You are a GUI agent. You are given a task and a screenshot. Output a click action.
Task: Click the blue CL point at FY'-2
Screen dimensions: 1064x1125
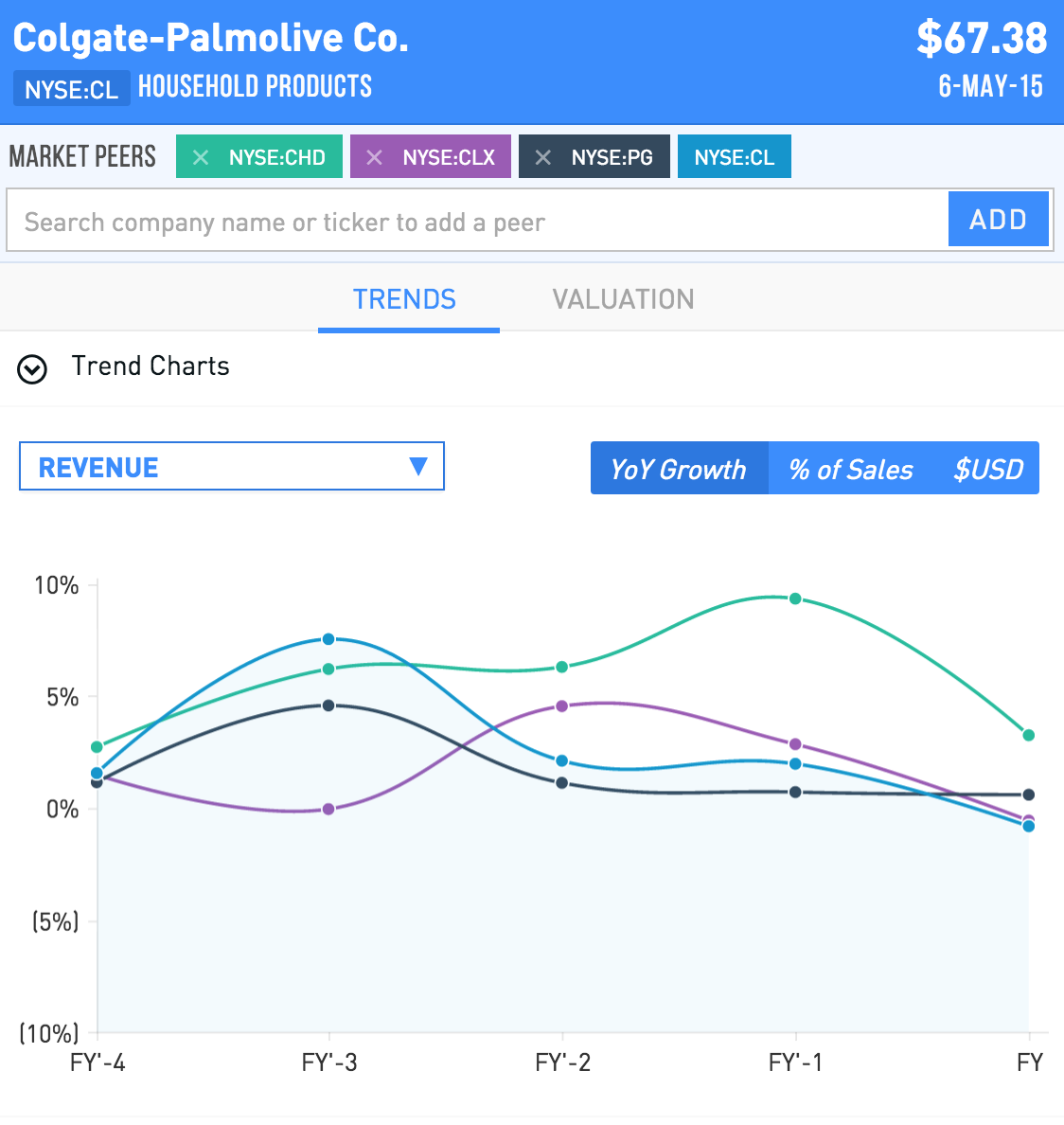click(562, 760)
